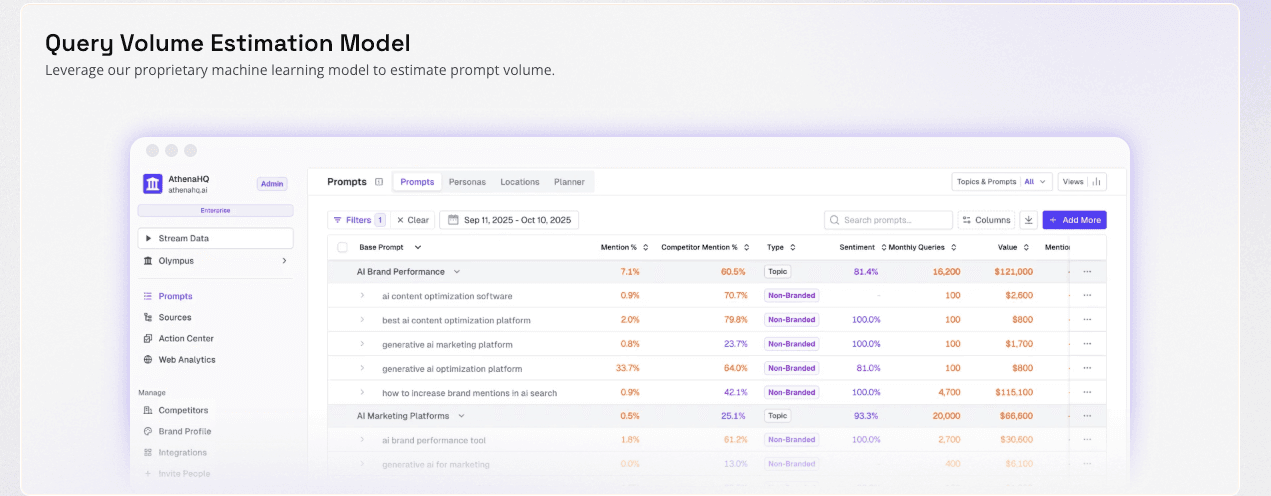Click the calendar icon in date range
1271x496 pixels.
coord(453,220)
